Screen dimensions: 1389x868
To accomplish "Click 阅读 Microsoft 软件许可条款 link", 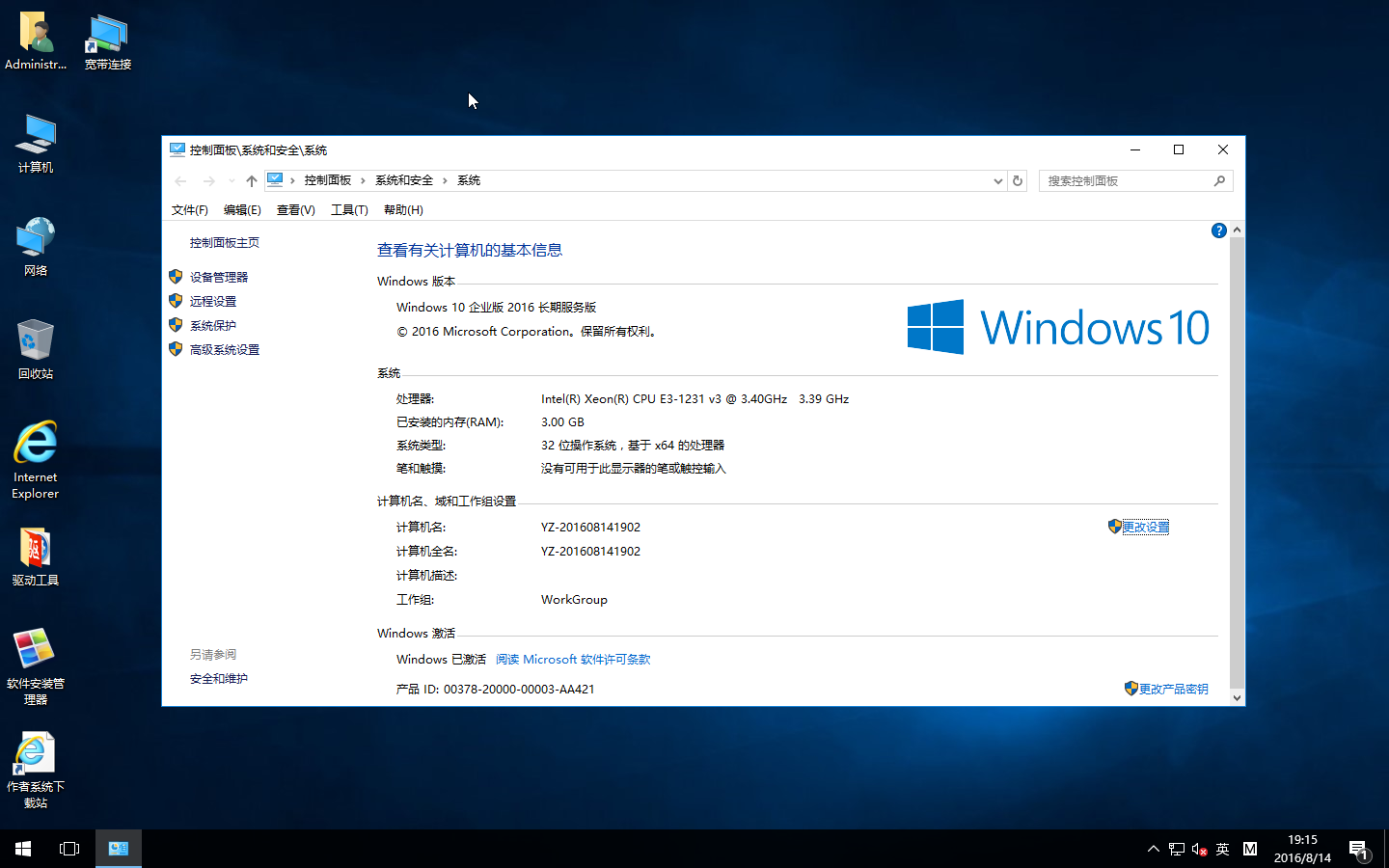I will pos(573,660).
